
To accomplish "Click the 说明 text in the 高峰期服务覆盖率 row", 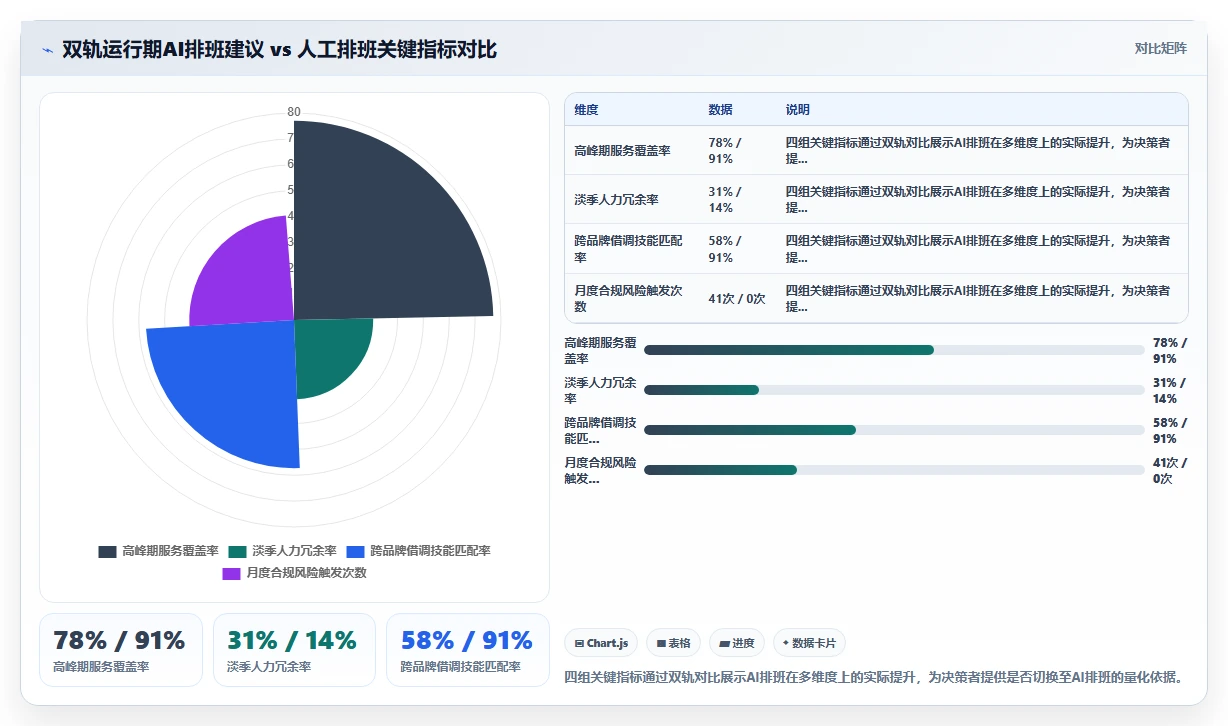I will [x=978, y=151].
